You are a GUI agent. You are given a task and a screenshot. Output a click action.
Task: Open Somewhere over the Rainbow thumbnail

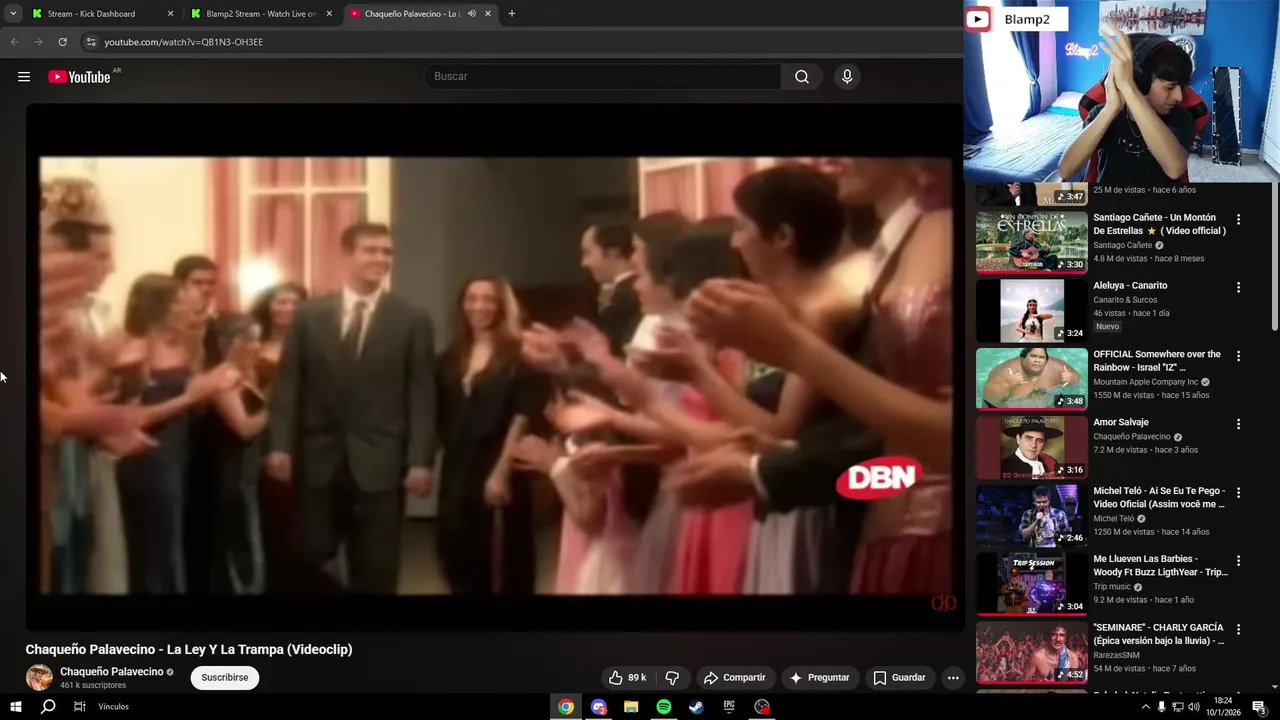(1031, 378)
